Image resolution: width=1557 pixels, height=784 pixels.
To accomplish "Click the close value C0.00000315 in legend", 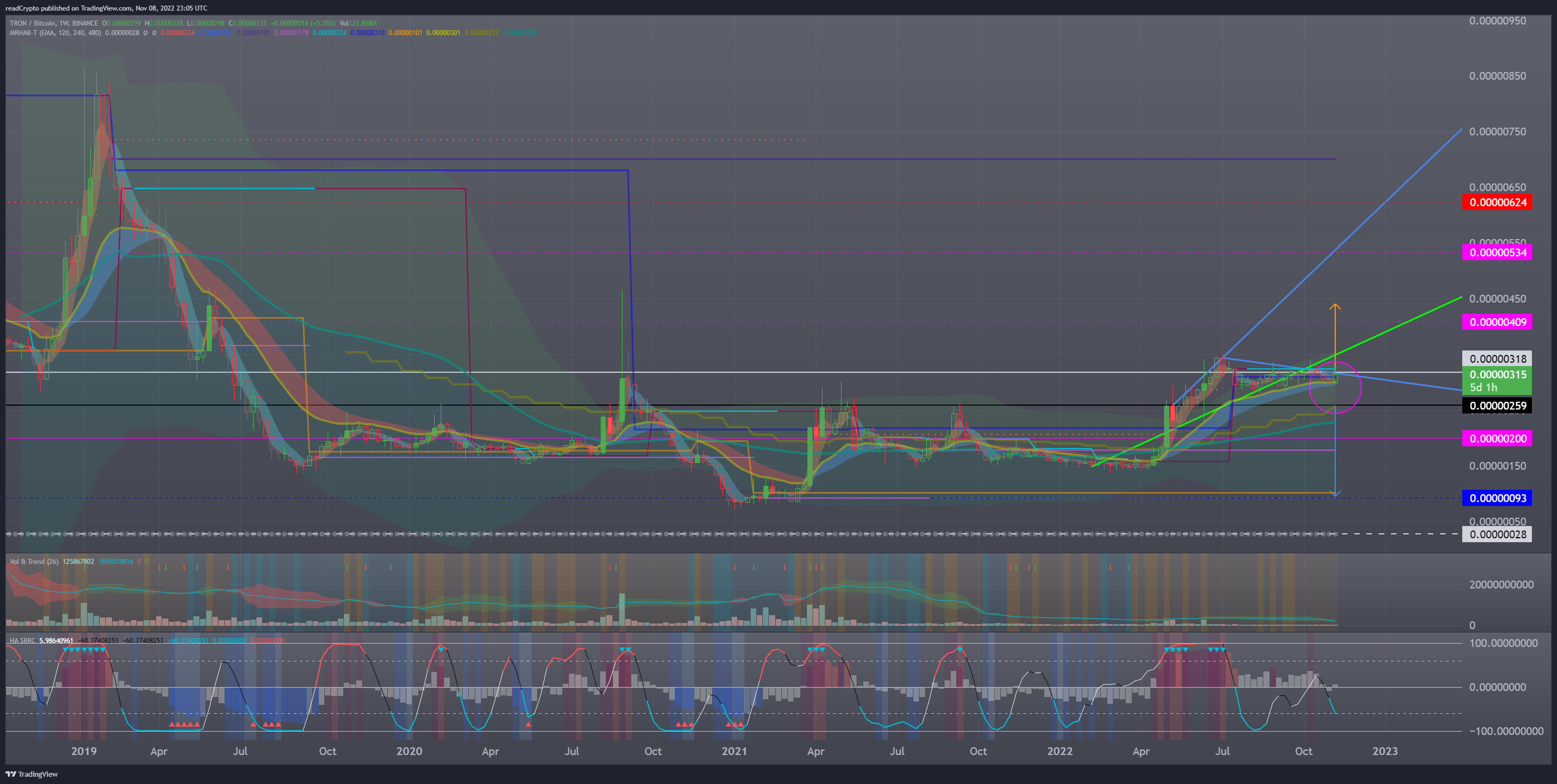I will tap(247, 23).
